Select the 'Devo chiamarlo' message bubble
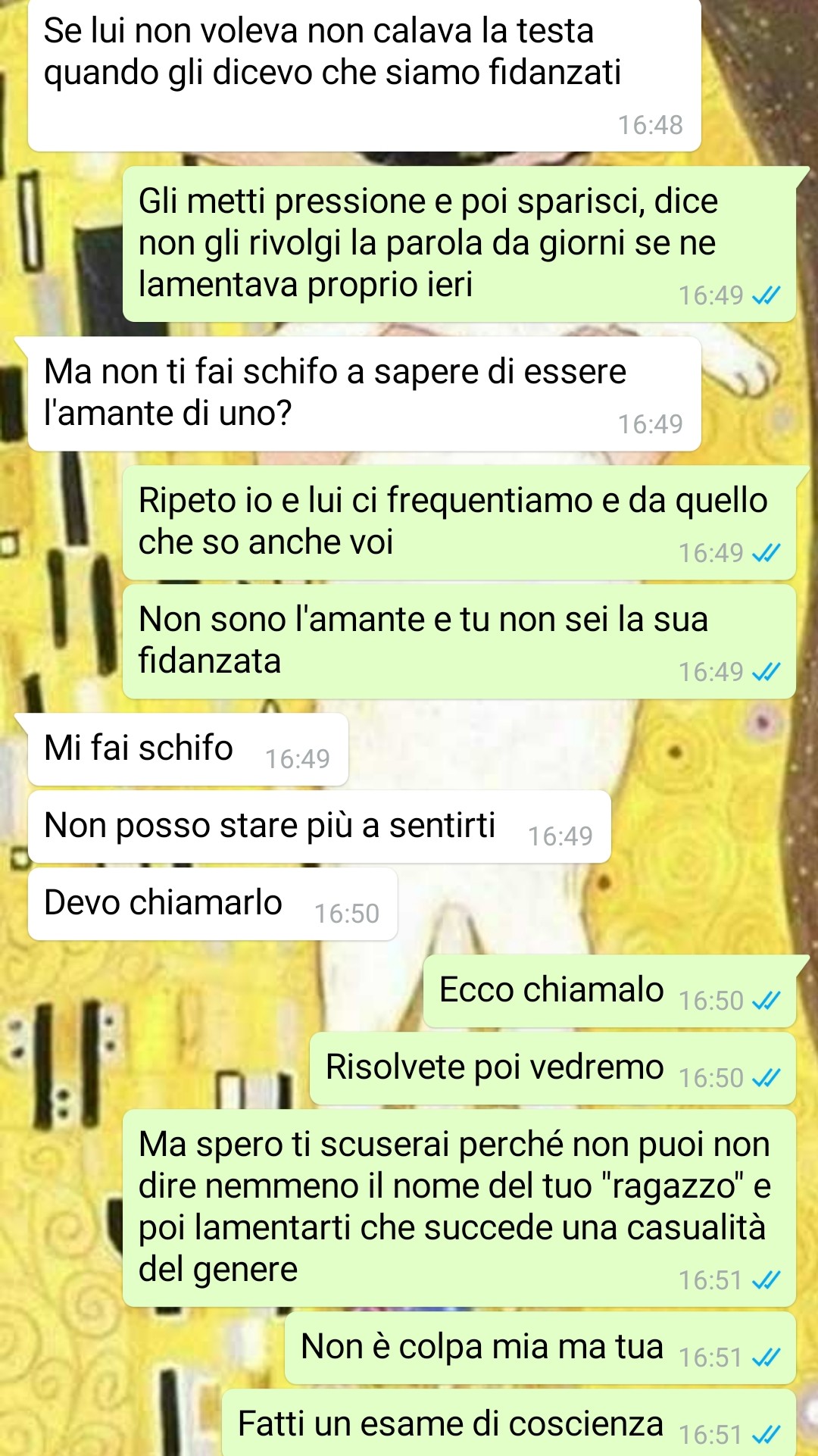The image size is (818, 1456). pyautogui.click(x=212, y=904)
